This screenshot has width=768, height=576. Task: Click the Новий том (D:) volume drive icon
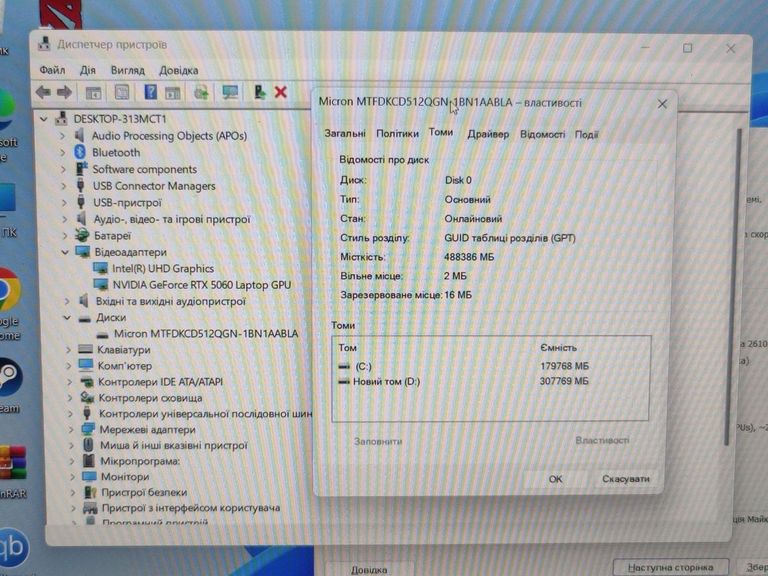344,382
